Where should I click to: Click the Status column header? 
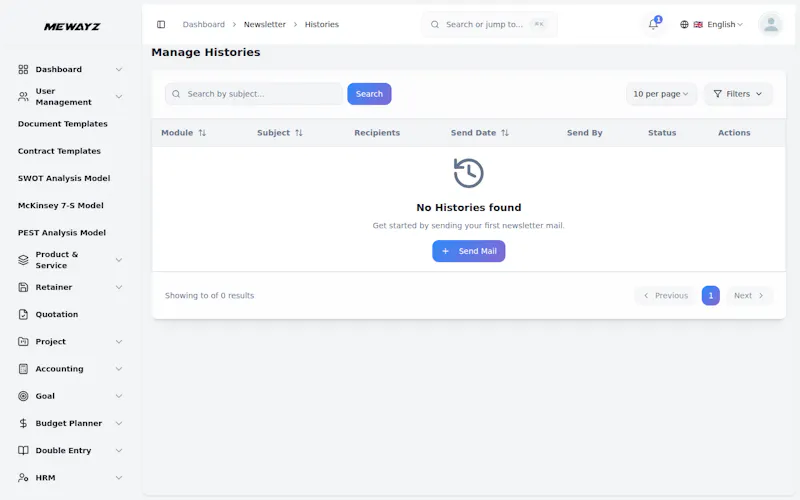pos(662,133)
